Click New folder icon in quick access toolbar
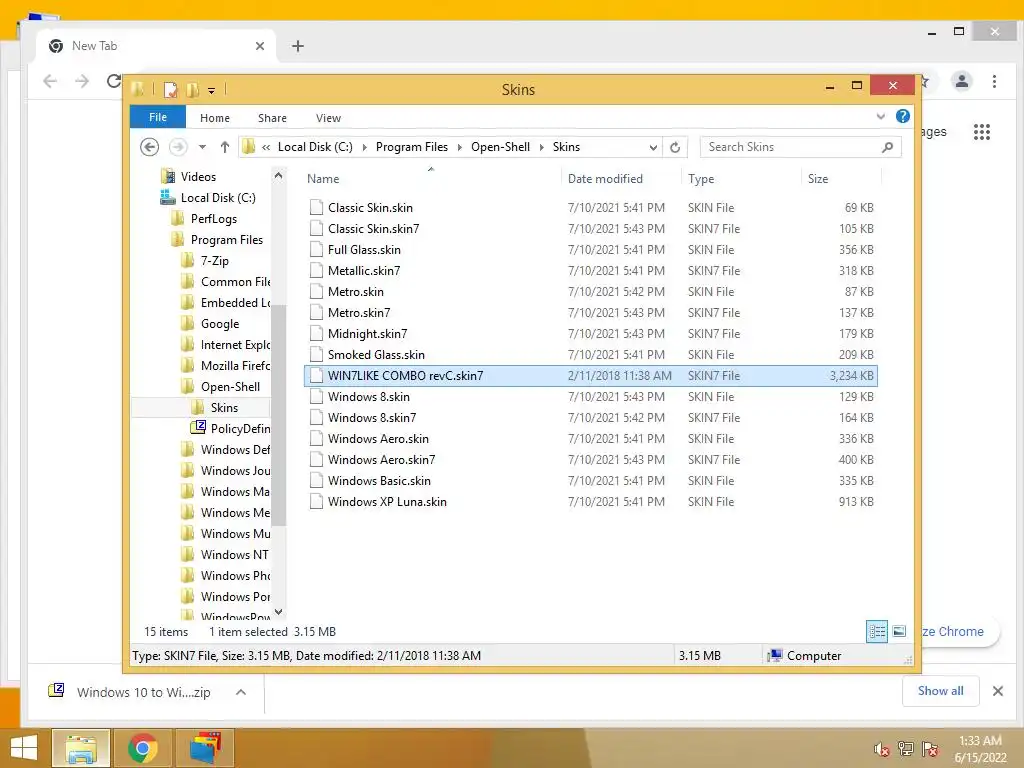 [193, 89]
